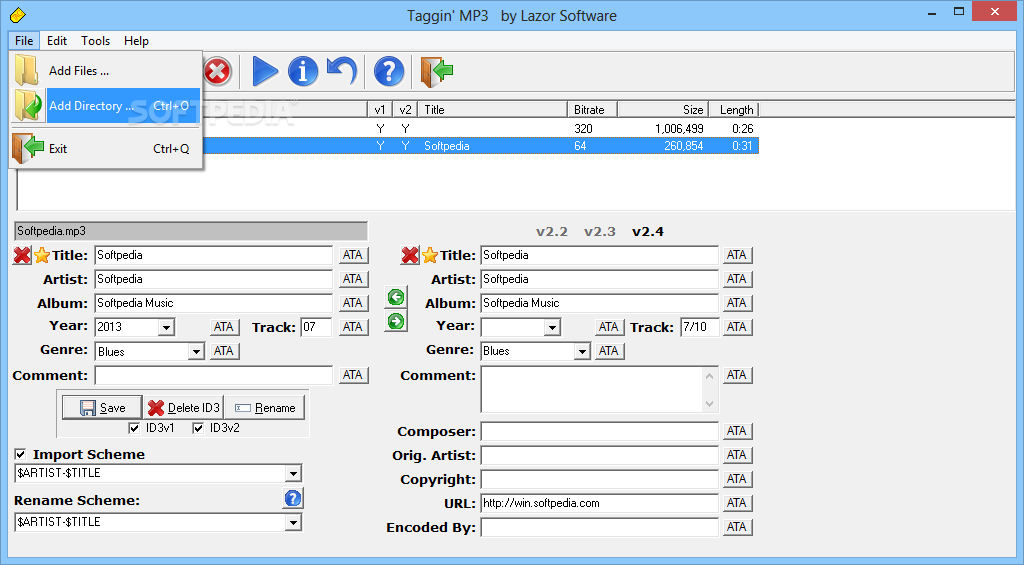Click red X icon beside ID3v1 Title

22,255
